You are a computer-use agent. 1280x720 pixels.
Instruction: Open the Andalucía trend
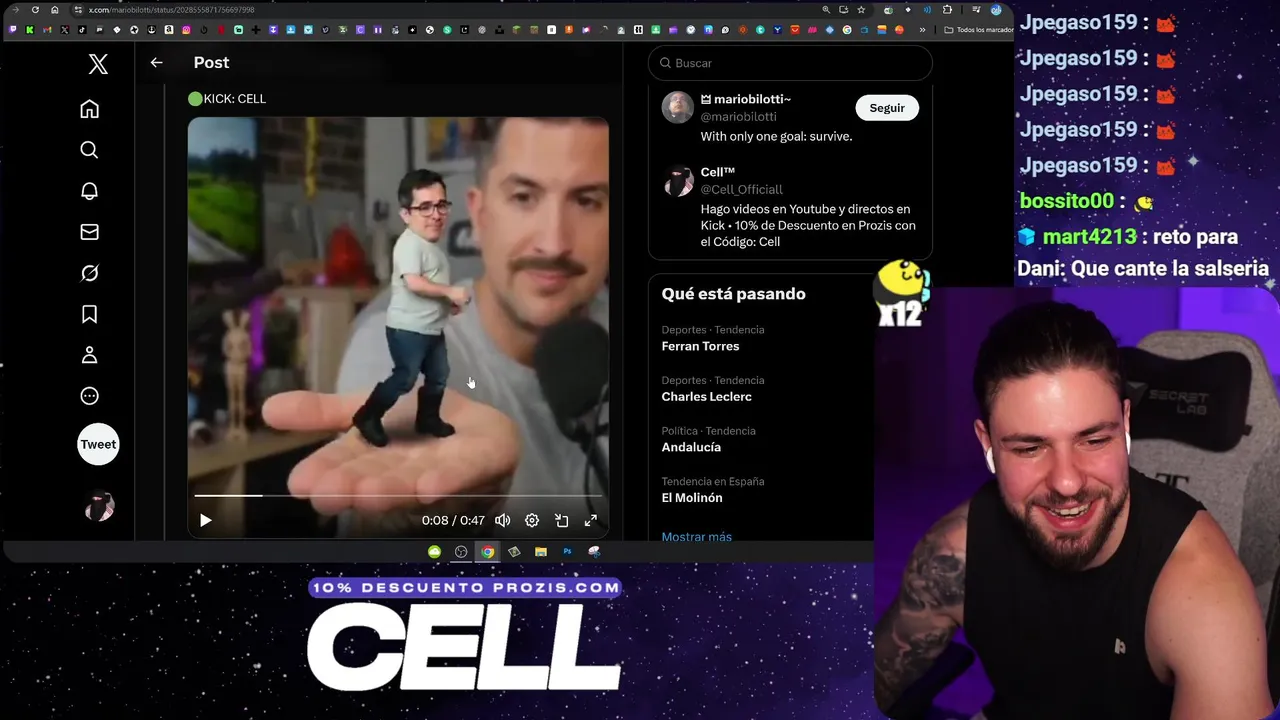(691, 447)
